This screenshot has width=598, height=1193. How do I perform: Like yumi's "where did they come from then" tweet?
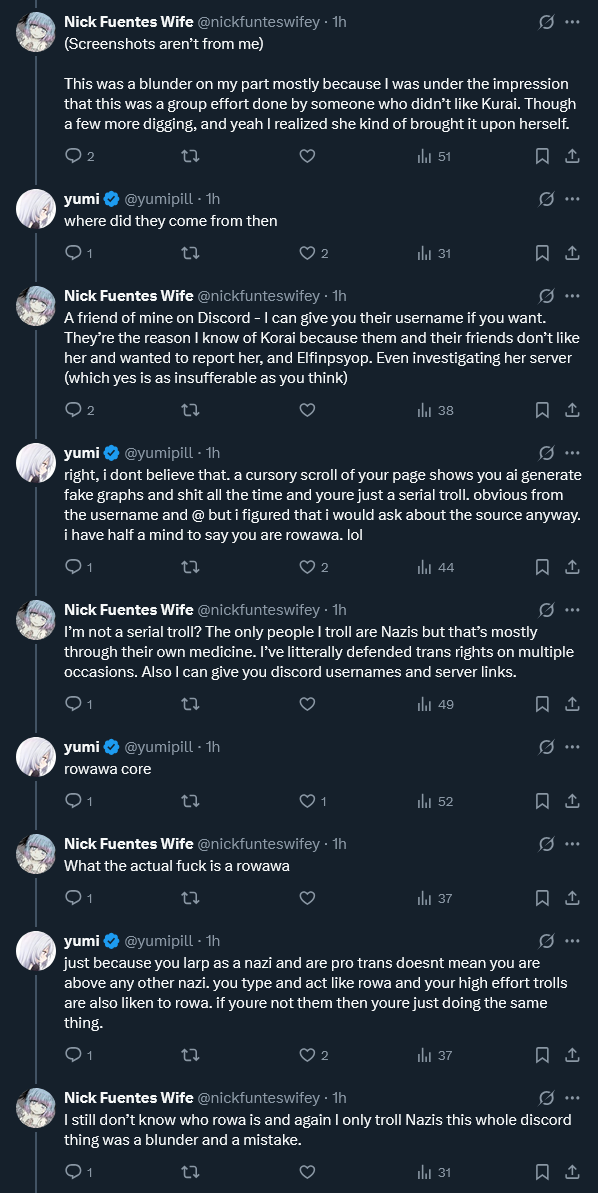coord(313,253)
